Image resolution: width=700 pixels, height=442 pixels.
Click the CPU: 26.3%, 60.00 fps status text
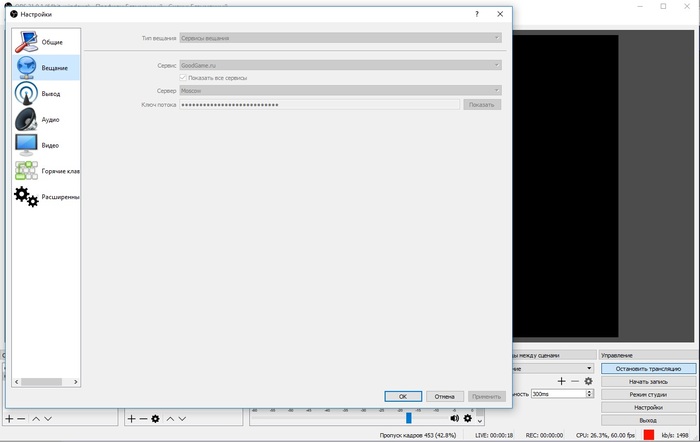click(605, 435)
